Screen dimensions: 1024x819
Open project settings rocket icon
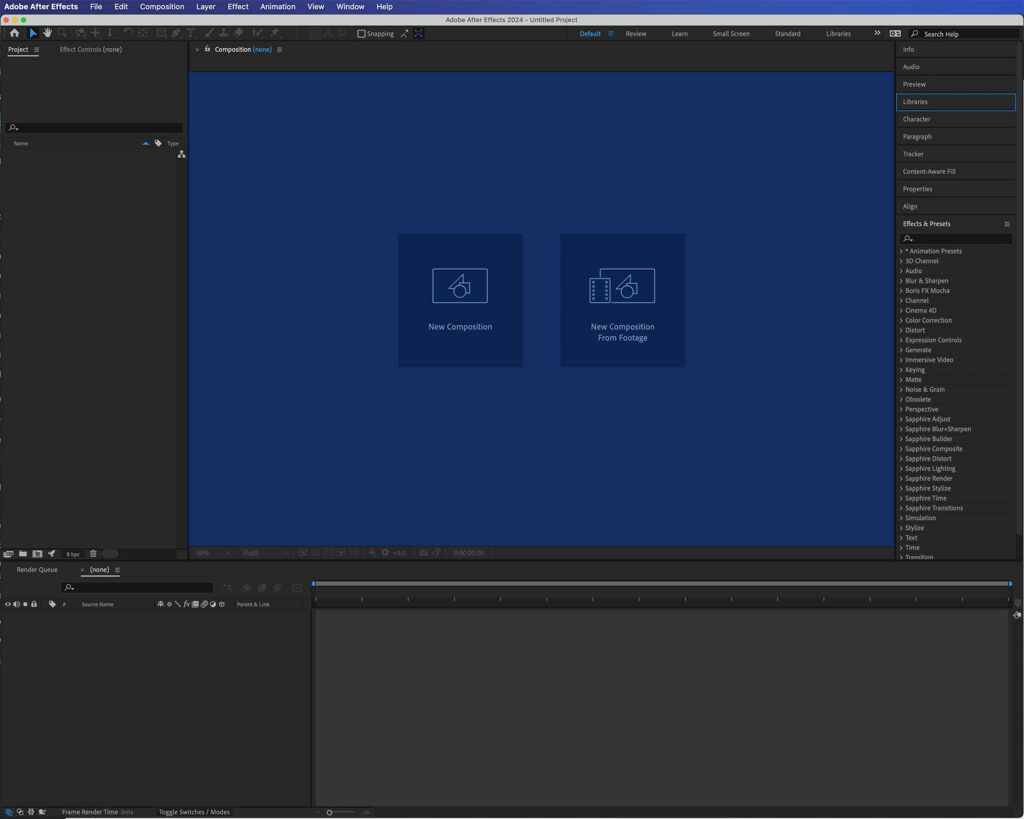52,554
